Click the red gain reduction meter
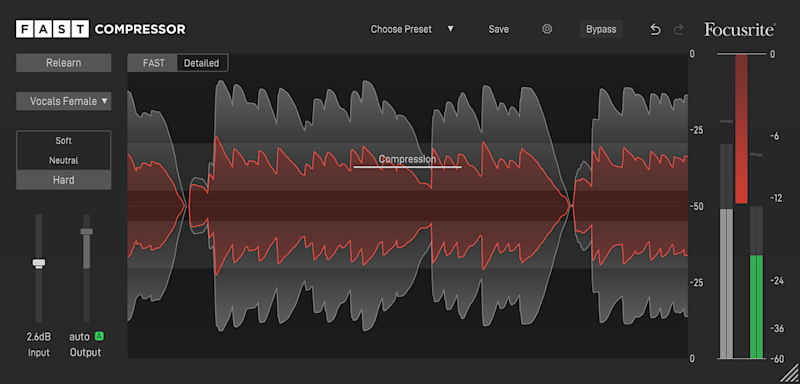Image resolution: width=800 pixels, height=384 pixels. tap(741, 129)
